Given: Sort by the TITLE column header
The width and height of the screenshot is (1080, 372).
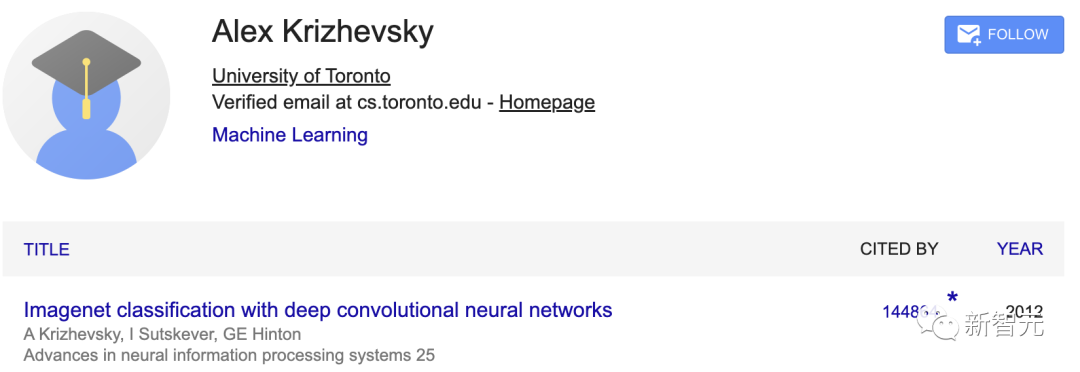Looking at the screenshot, I should 47,249.
